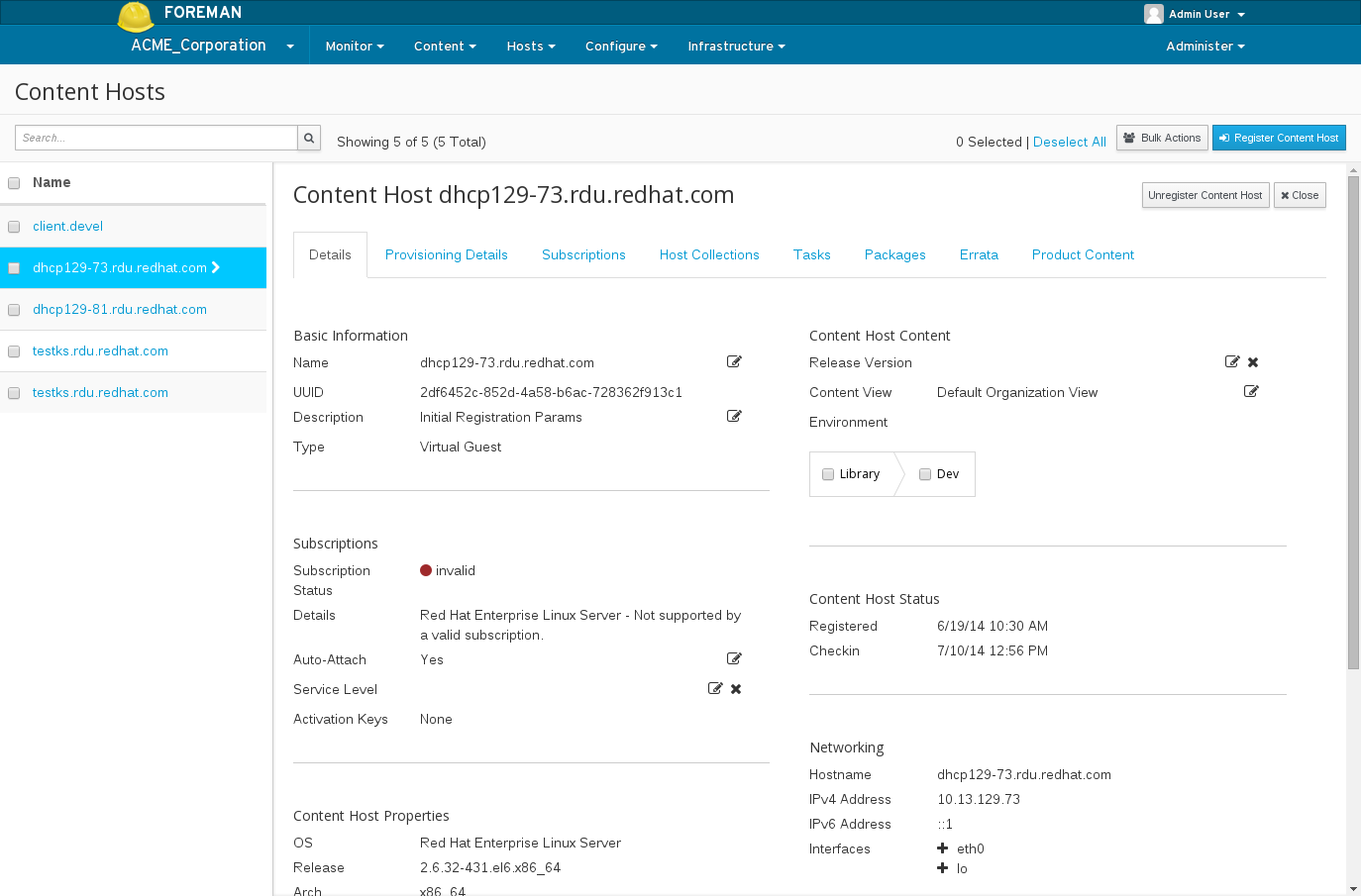The width and height of the screenshot is (1361, 896).
Task: Click the scrollbar up arrow
Action: [1353, 170]
